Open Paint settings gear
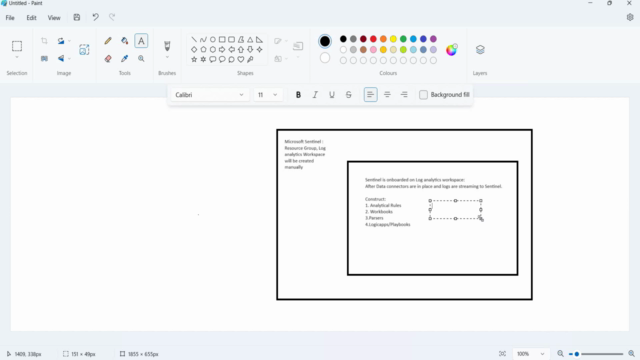 pyautogui.click(x=630, y=17)
